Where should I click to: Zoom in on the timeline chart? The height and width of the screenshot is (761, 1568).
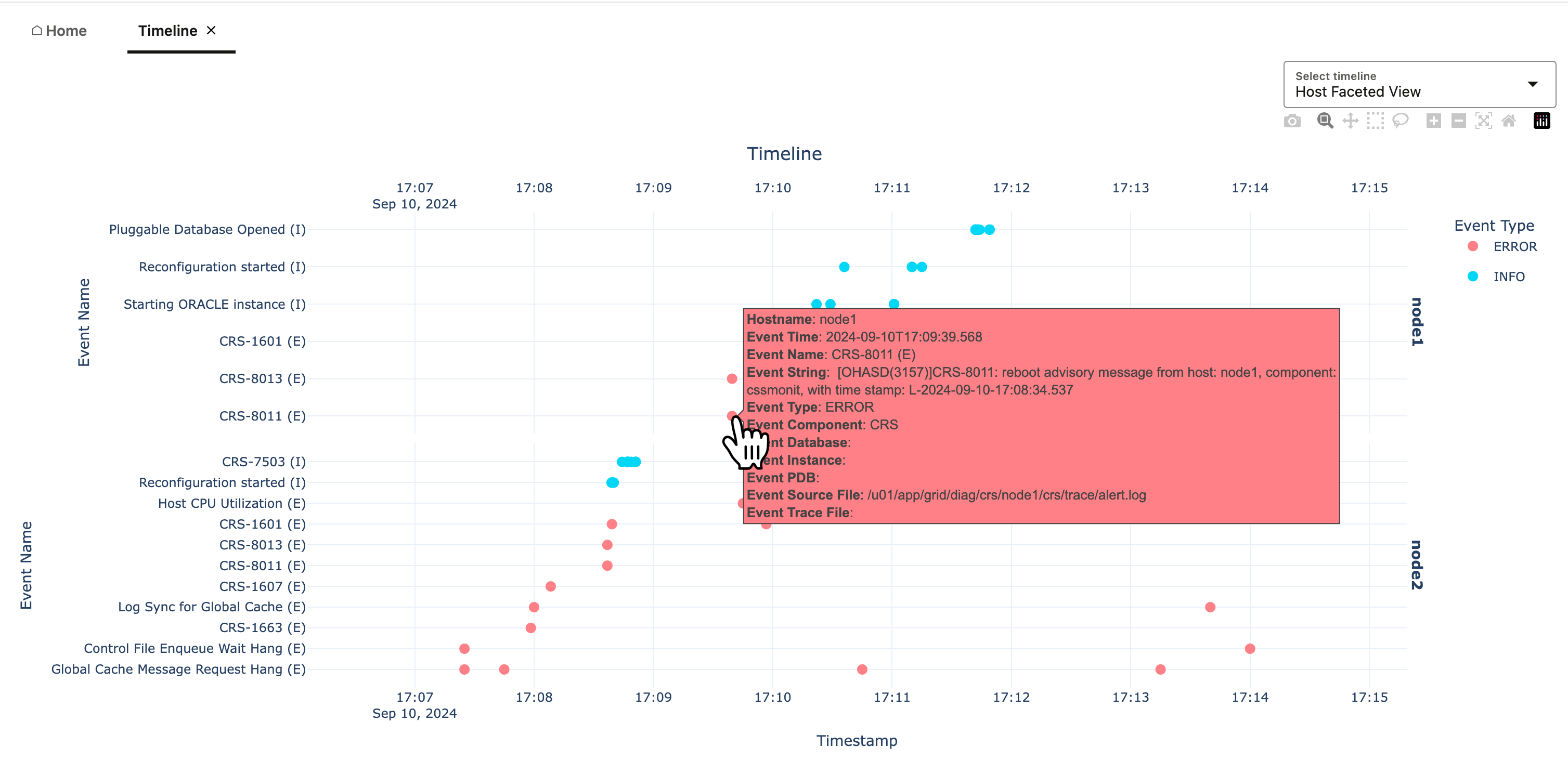point(1433,121)
